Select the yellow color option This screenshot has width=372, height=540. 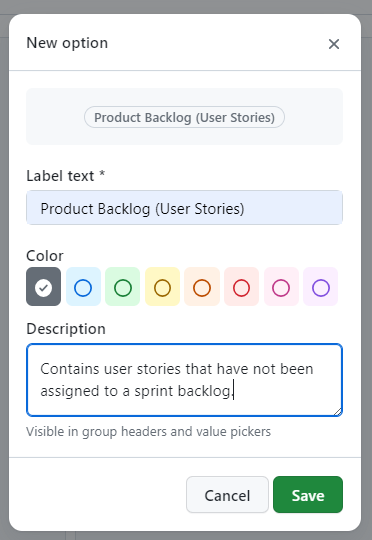point(162,287)
